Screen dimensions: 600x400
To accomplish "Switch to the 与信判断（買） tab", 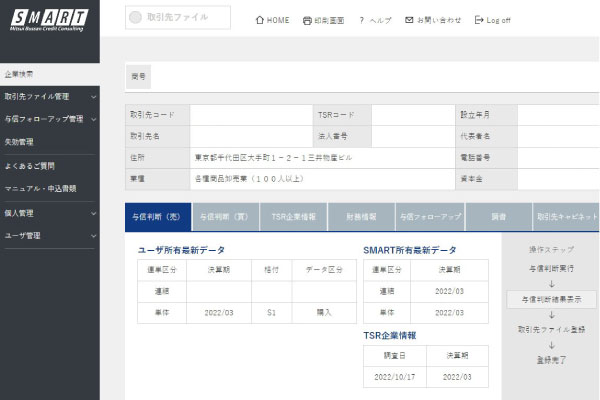I will pyautogui.click(x=226, y=216).
